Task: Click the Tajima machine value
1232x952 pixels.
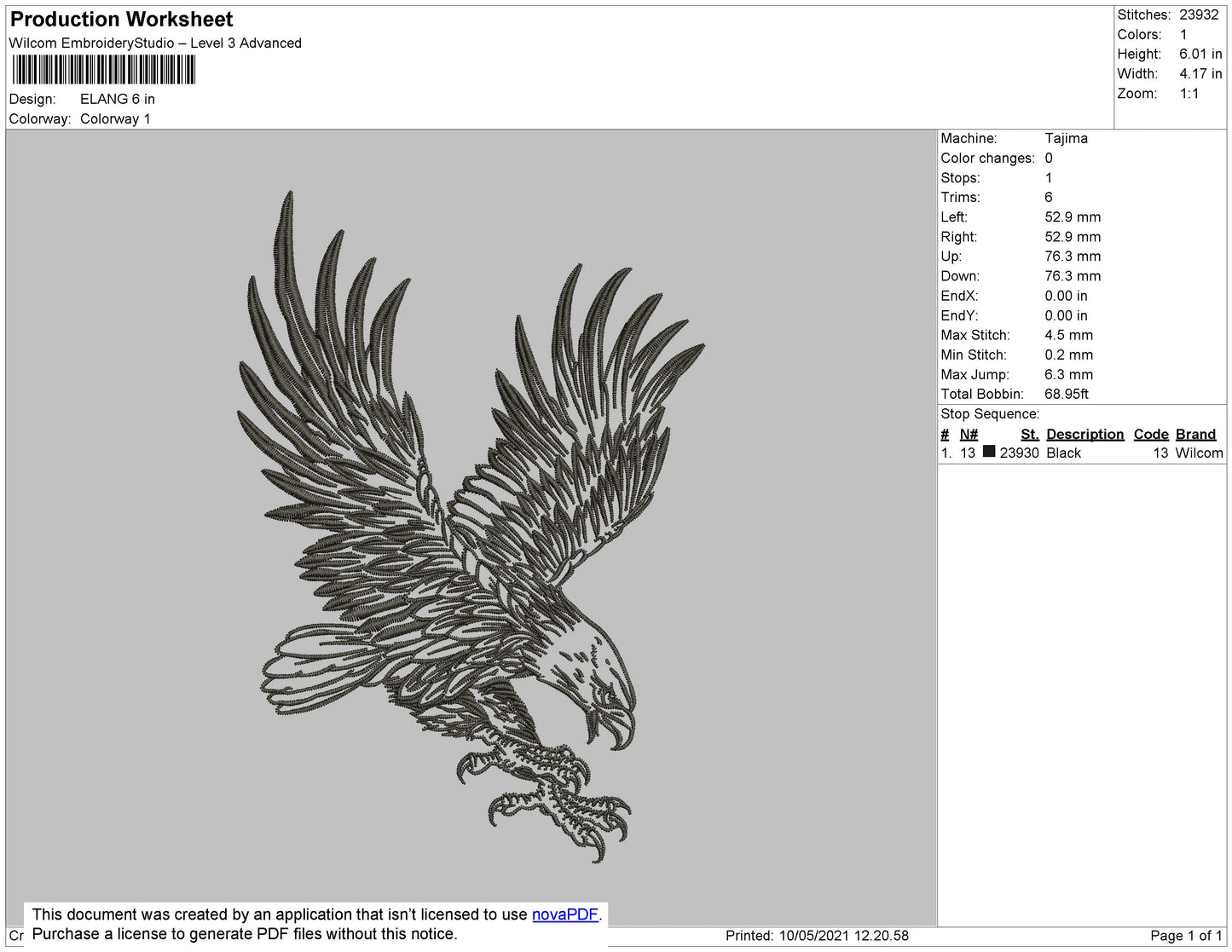Action: point(1066,138)
